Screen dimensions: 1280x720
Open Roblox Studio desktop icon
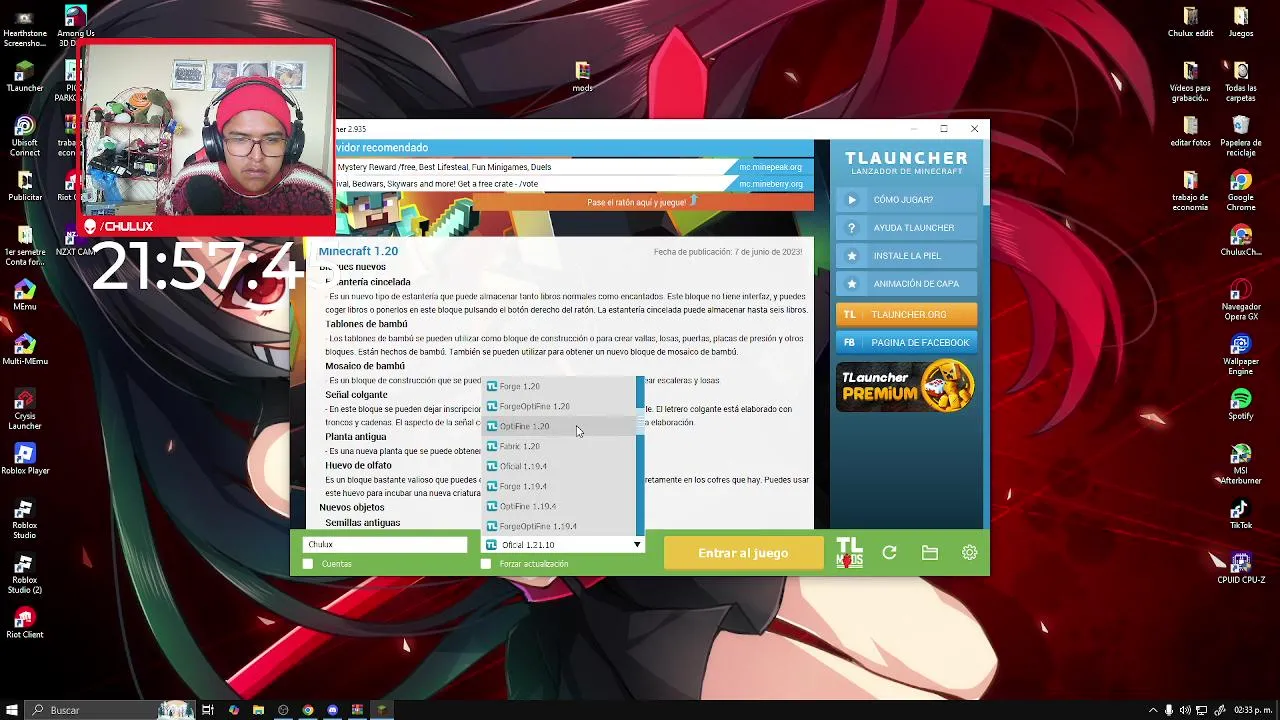pyautogui.click(x=24, y=518)
